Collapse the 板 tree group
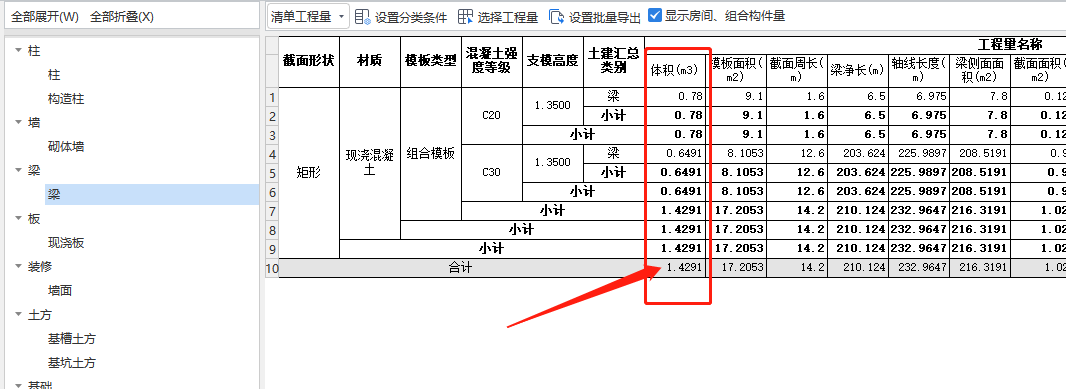This screenshot has height=389, width=1066. (18, 219)
